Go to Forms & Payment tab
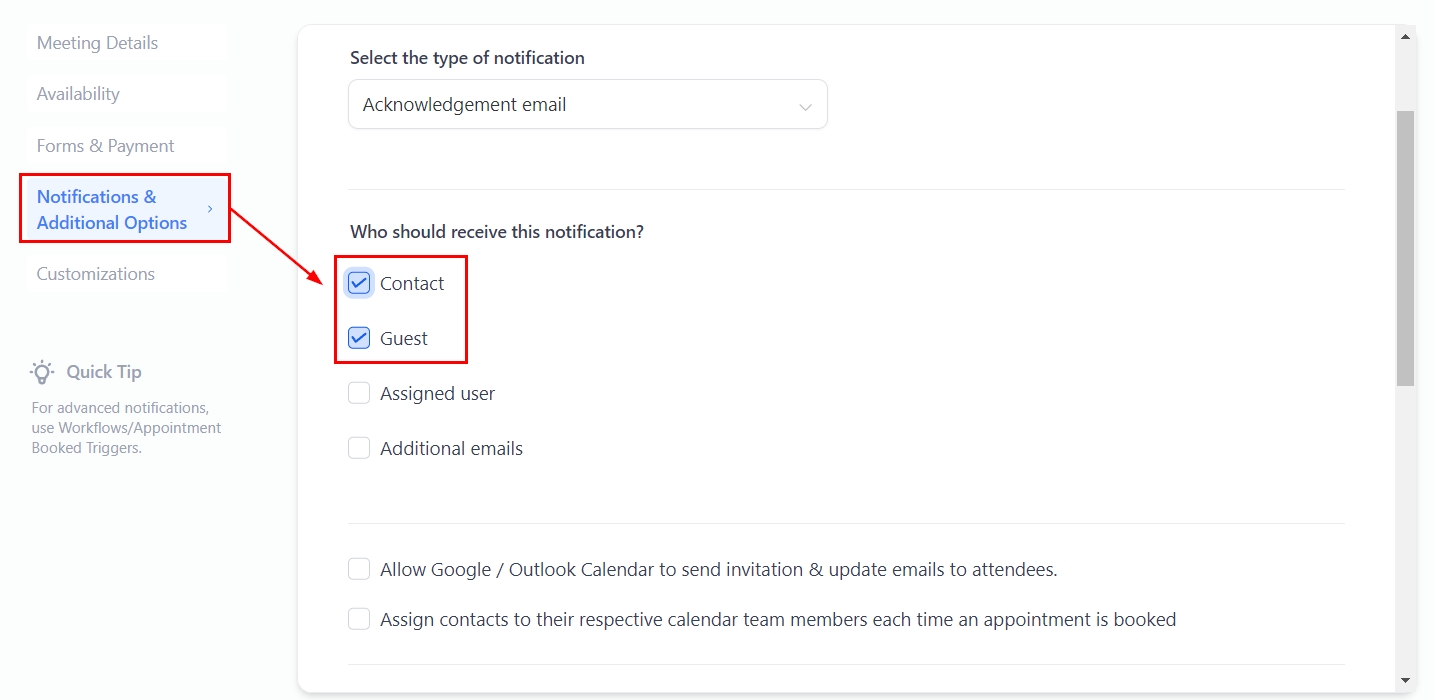1435x700 pixels. click(105, 146)
